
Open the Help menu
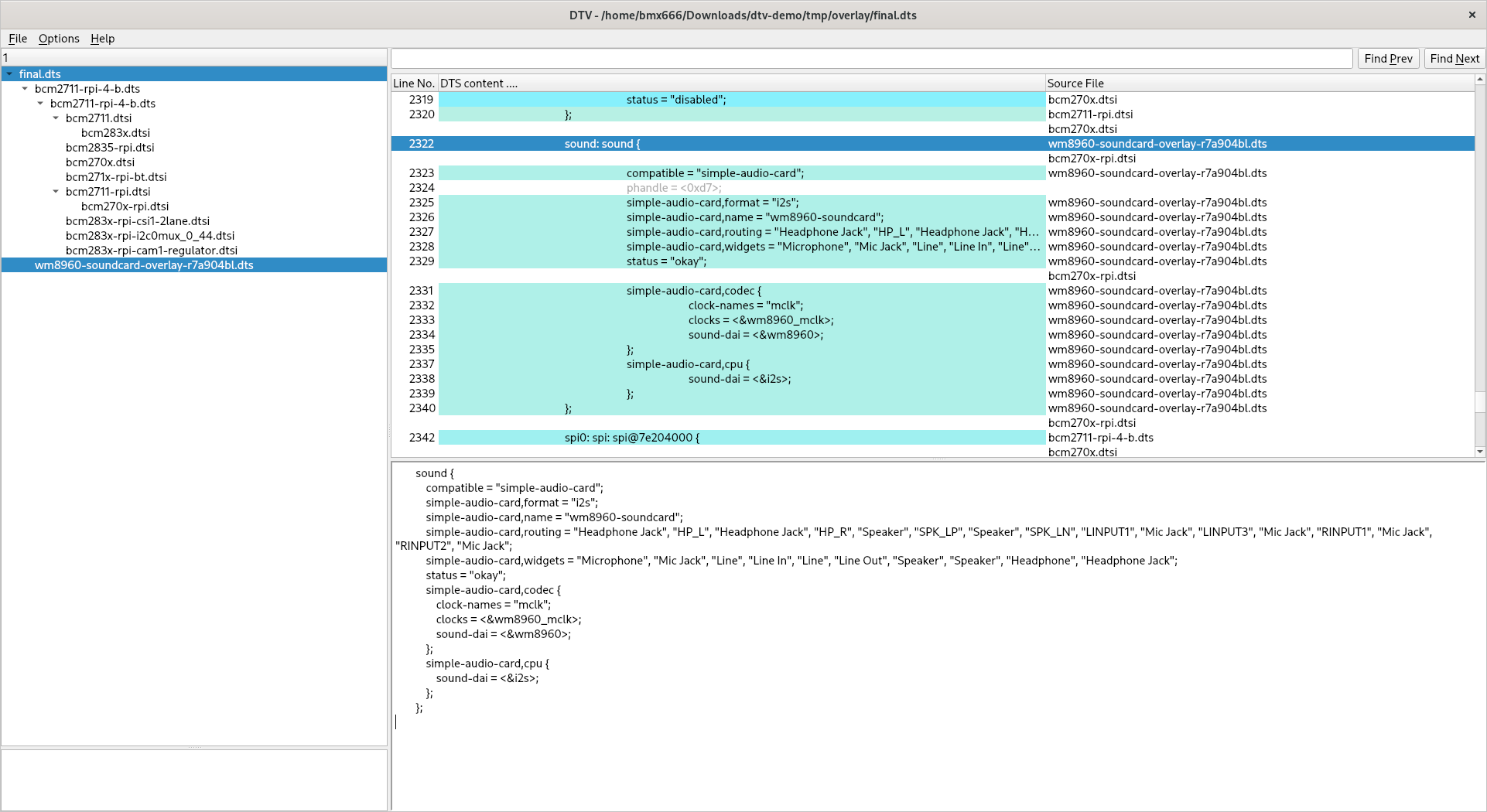click(x=102, y=39)
